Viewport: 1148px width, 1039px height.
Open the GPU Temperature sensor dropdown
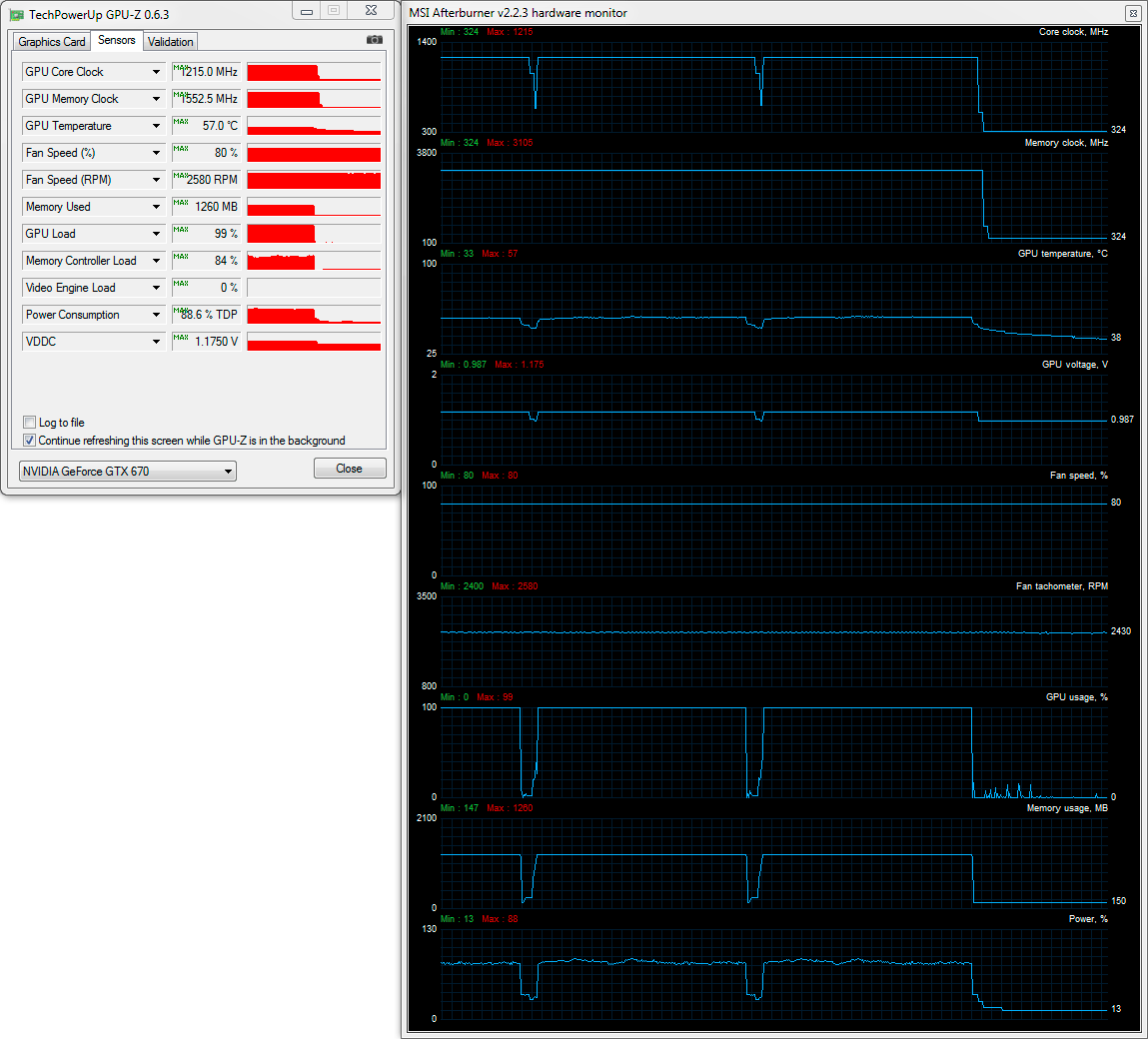(157, 126)
